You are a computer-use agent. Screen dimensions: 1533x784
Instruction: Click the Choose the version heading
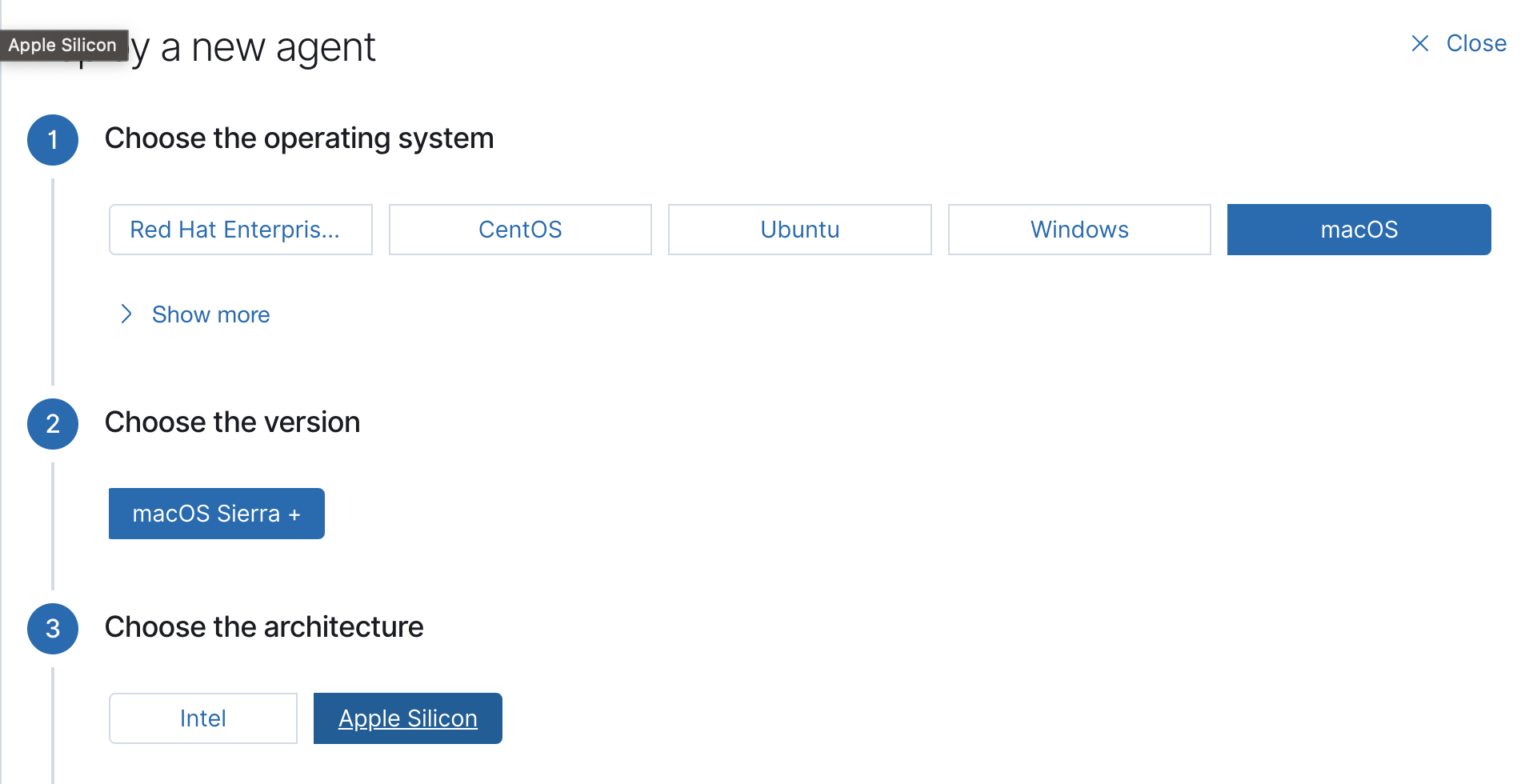coord(232,422)
